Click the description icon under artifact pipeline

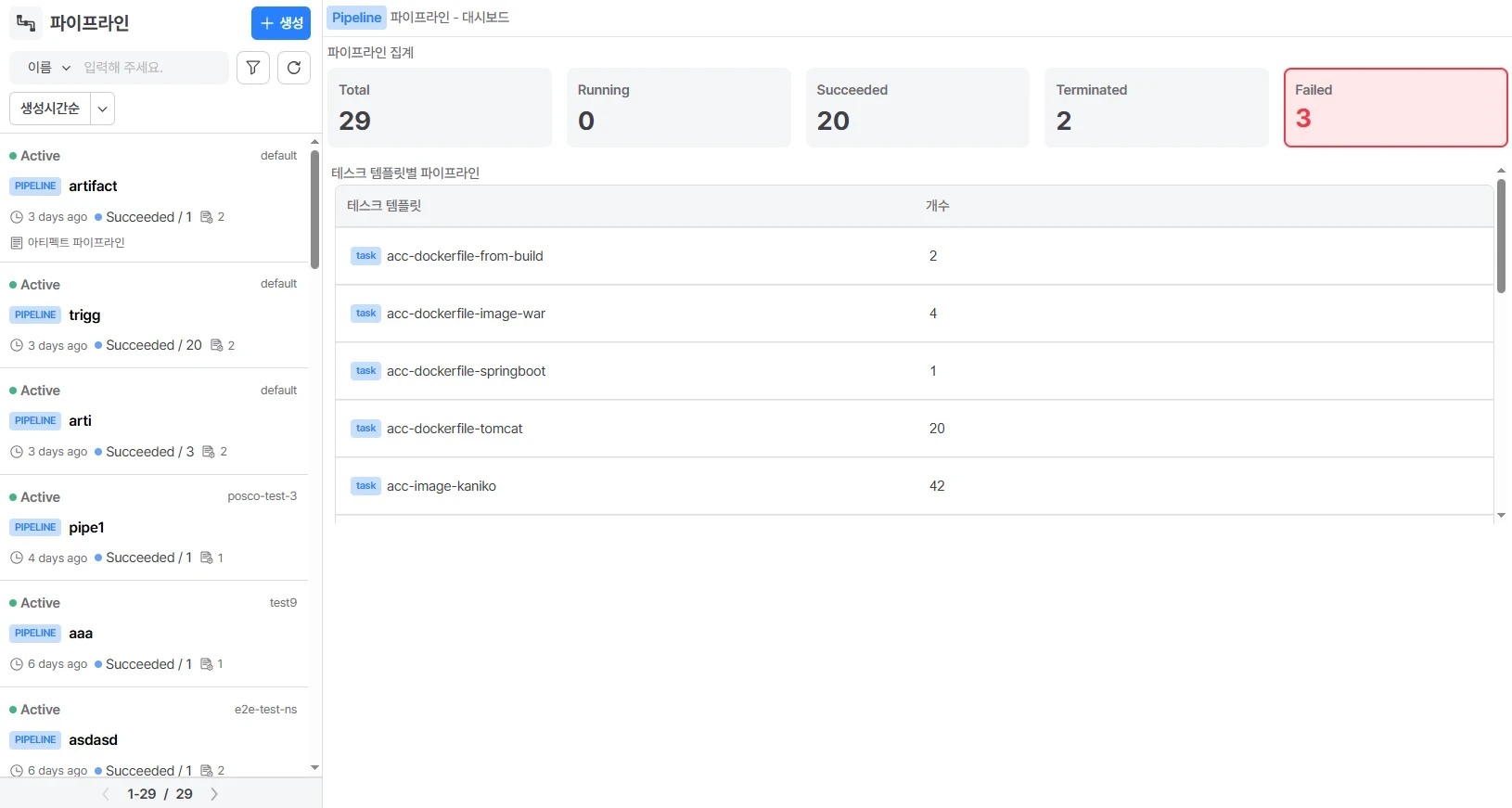[16, 243]
